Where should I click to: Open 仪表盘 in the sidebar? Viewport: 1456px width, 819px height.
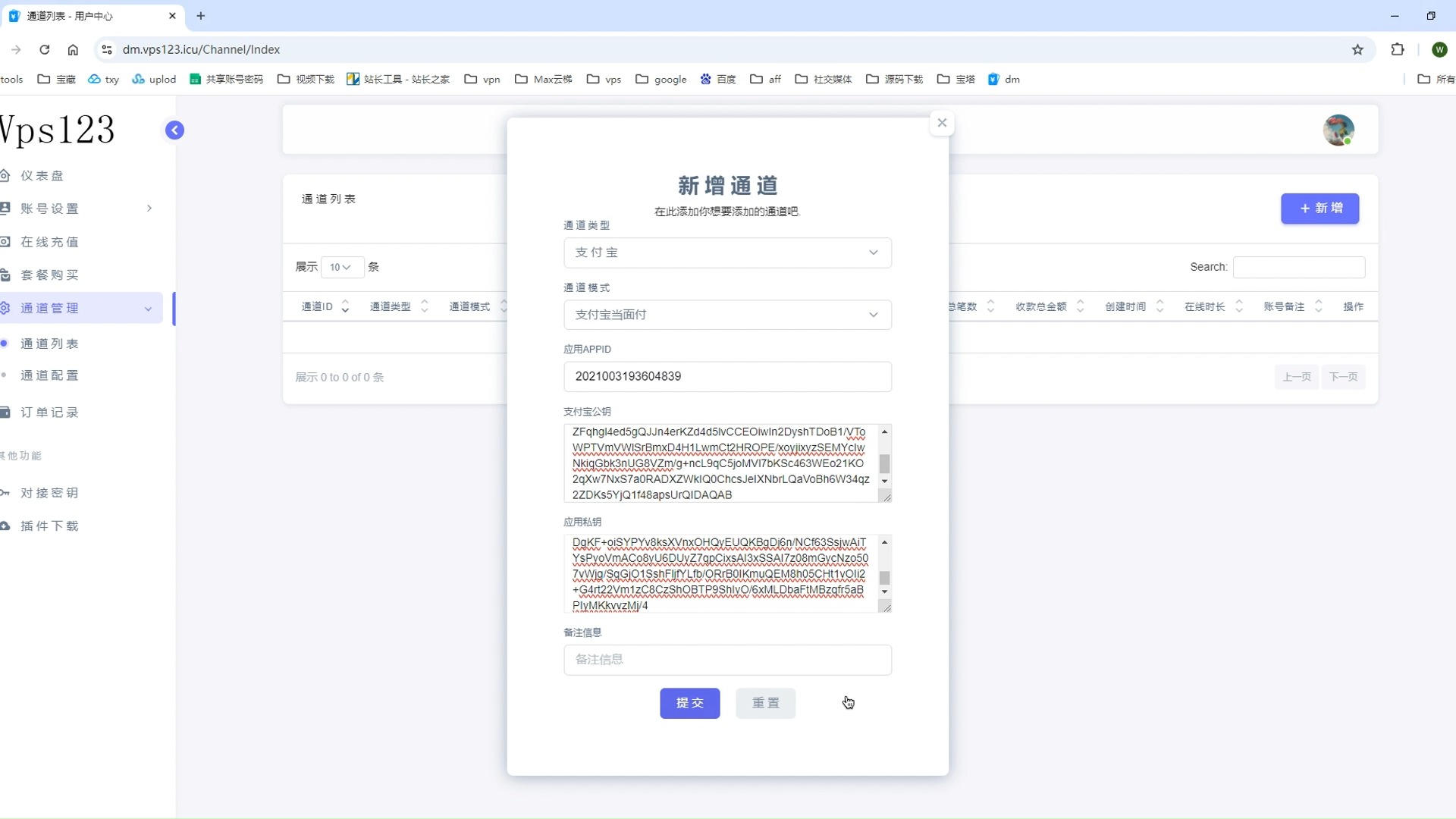tap(42, 176)
